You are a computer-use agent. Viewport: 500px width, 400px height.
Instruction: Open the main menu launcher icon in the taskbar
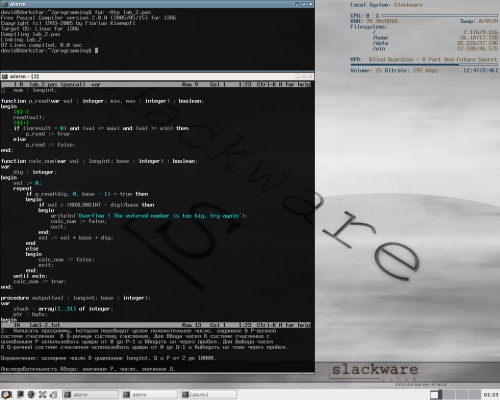(7, 395)
